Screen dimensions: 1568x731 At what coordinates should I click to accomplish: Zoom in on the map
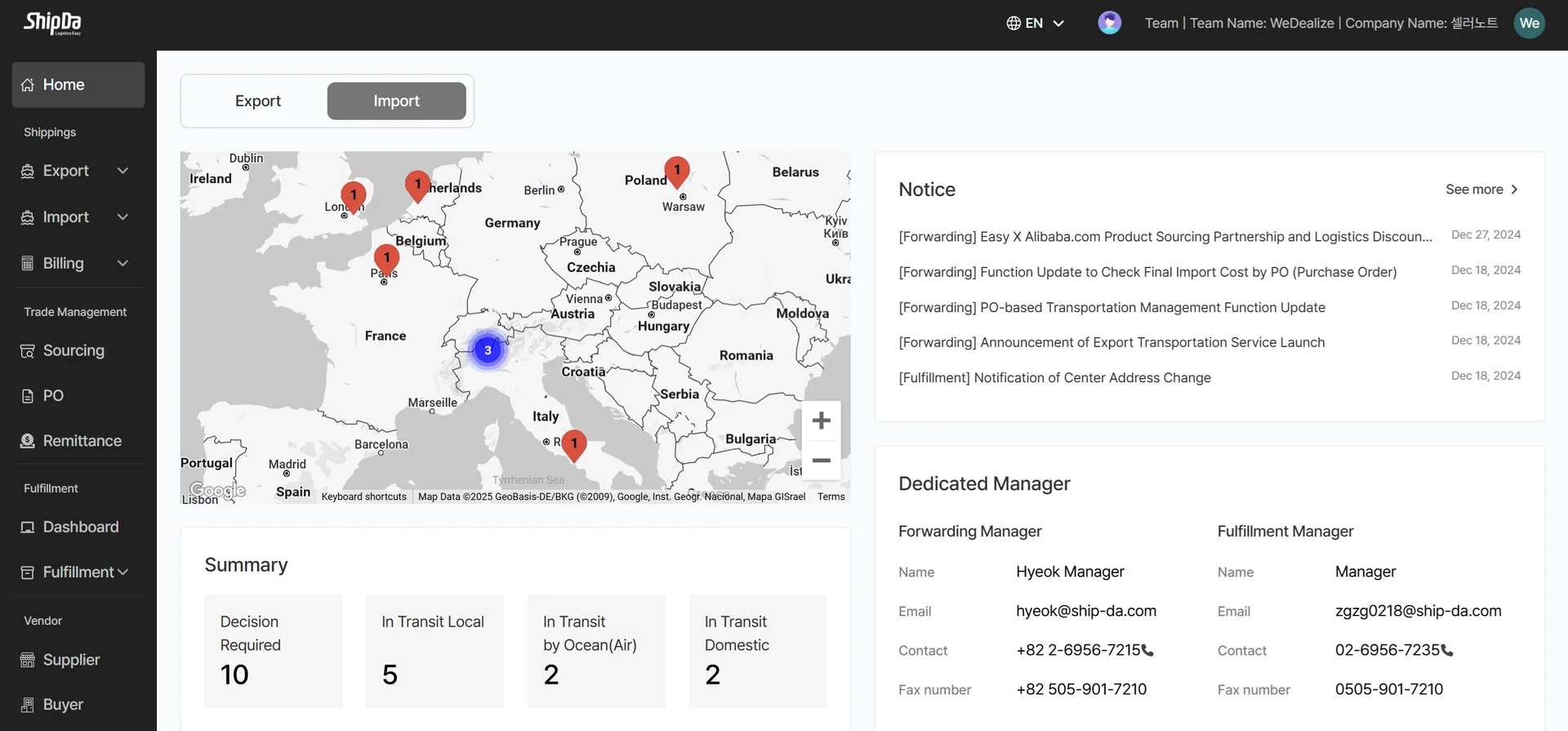(821, 421)
